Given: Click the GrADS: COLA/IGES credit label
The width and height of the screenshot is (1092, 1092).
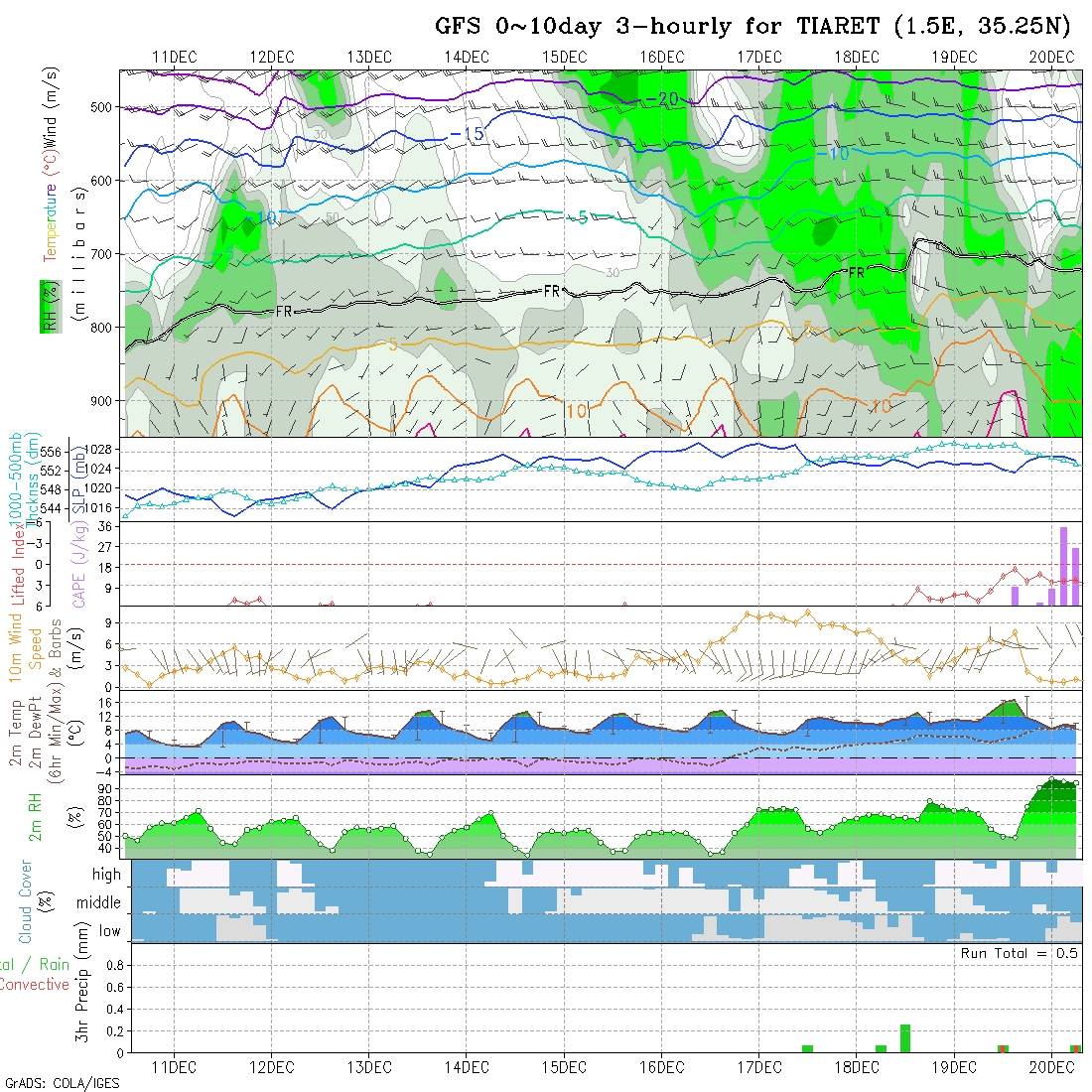Looking at the screenshot, I should tap(62, 1083).
